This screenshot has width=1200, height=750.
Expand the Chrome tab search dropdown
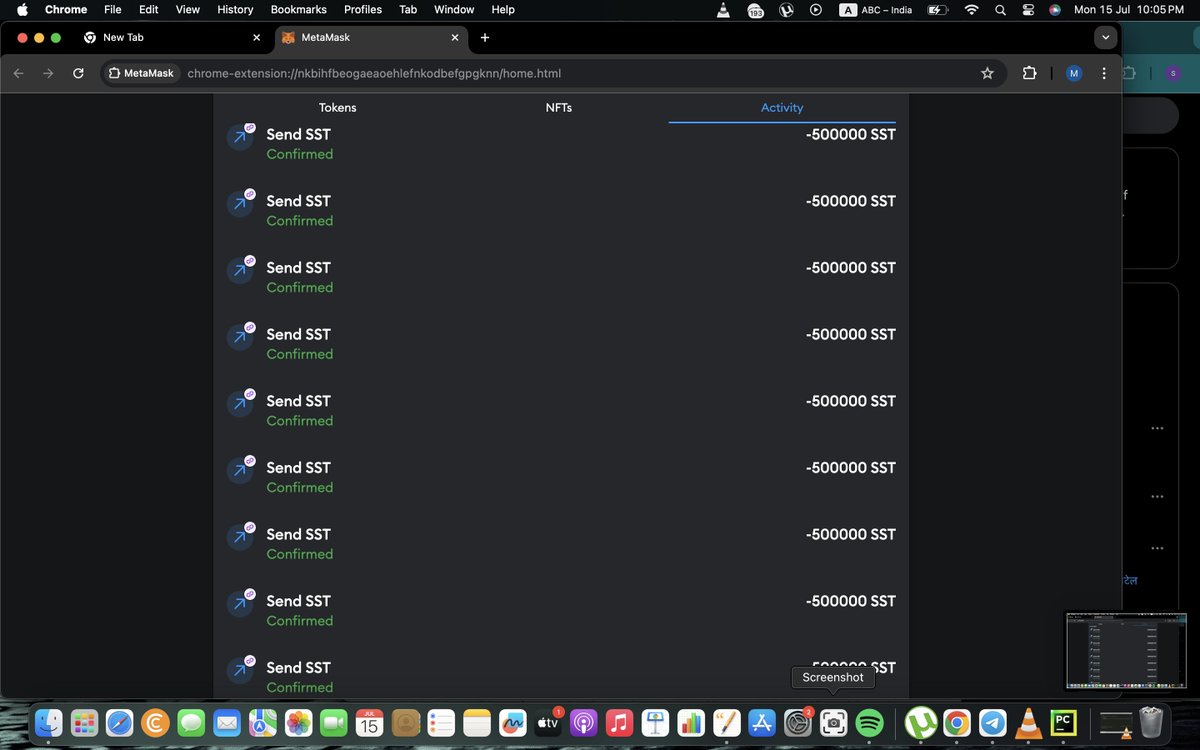pos(1105,37)
